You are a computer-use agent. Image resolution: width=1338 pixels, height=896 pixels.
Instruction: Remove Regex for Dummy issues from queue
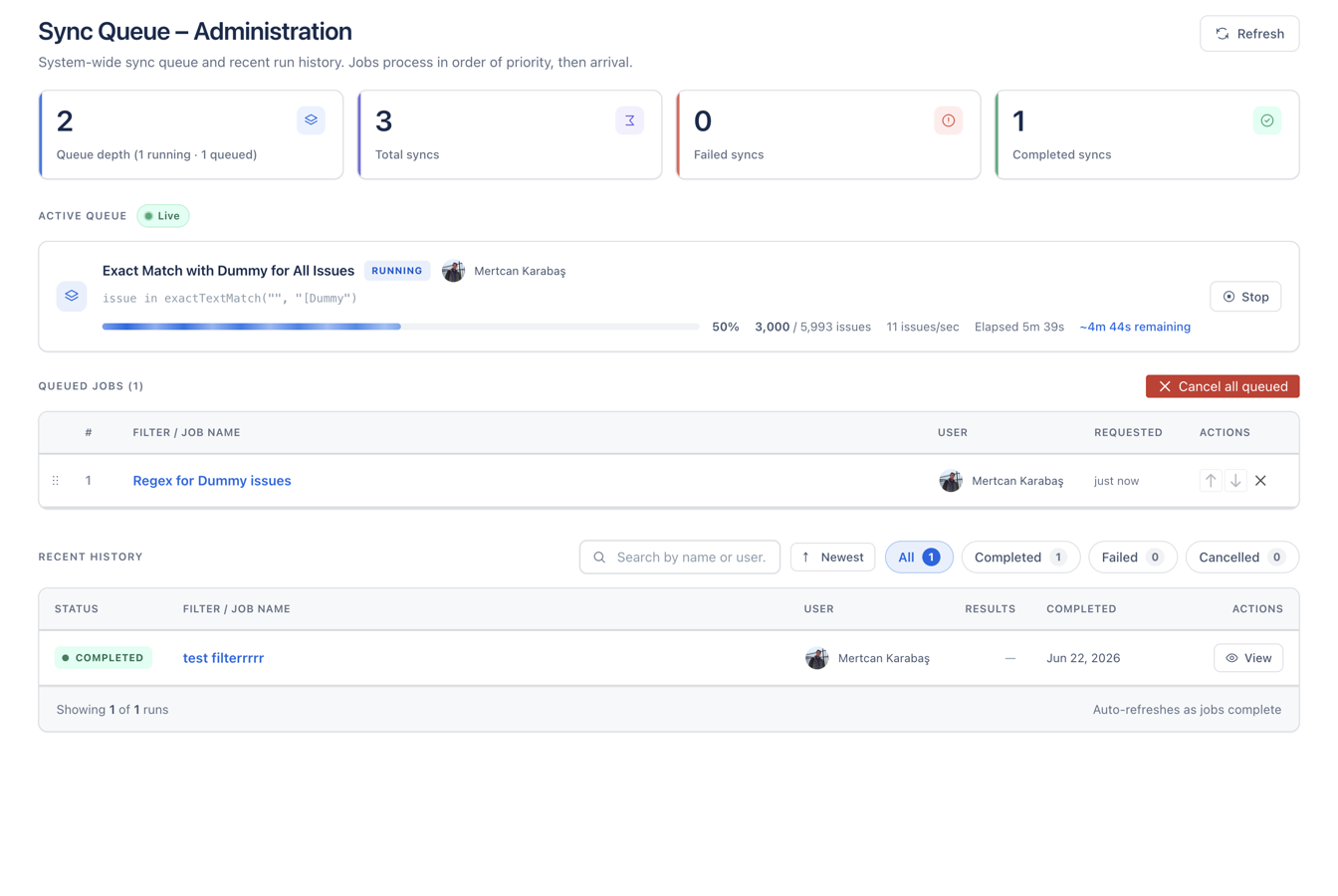click(1260, 481)
